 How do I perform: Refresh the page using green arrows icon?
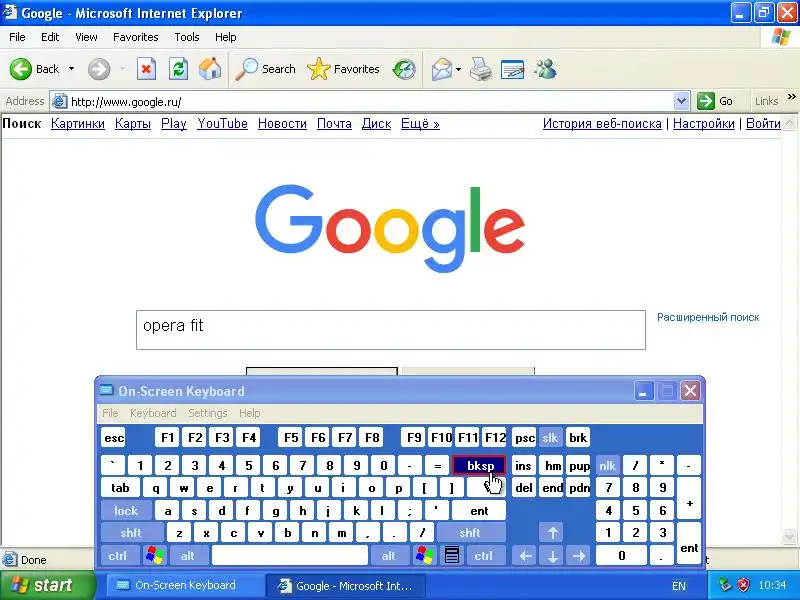(178, 69)
